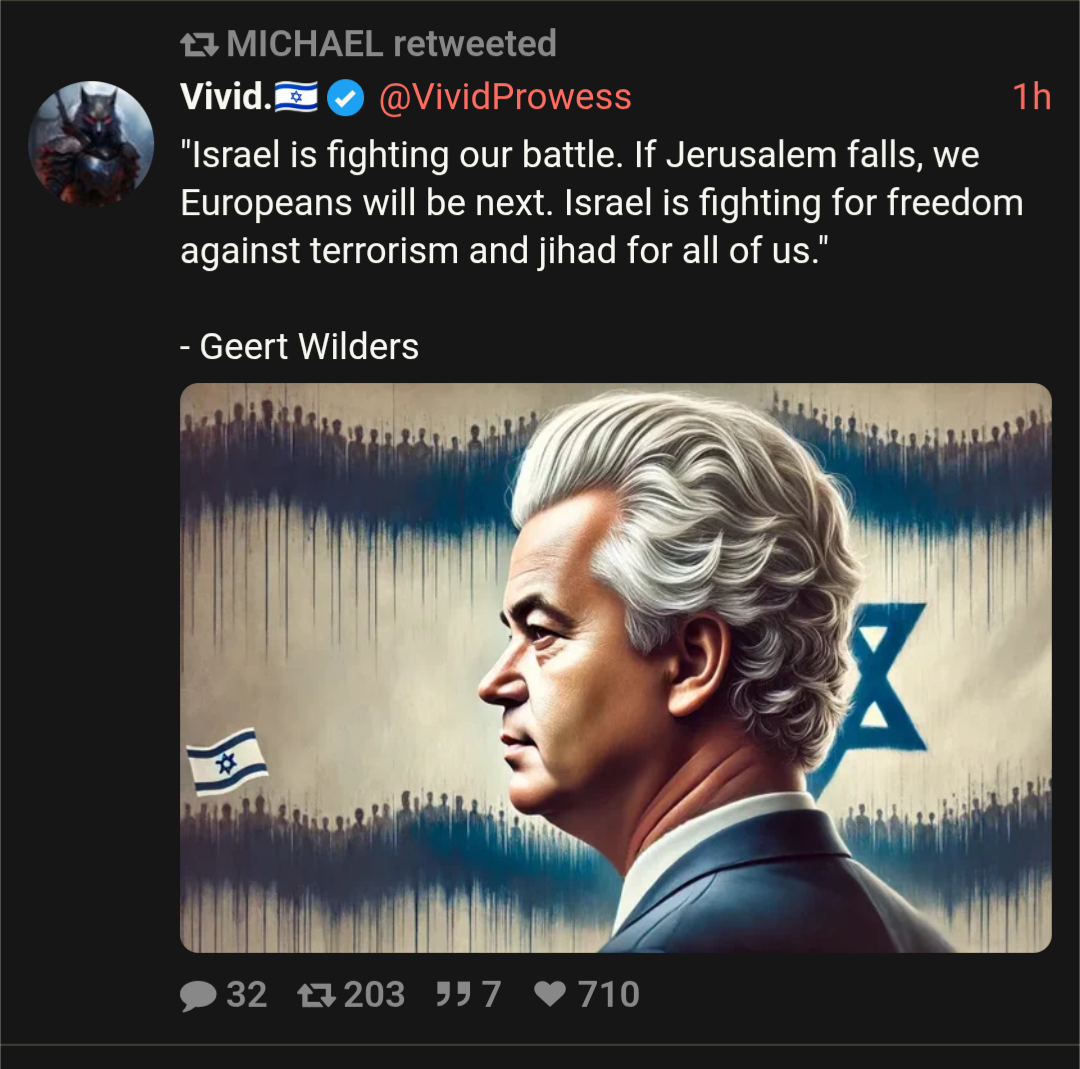Click the tweet quote text body
The height and width of the screenshot is (1069, 1080).
coord(602,203)
